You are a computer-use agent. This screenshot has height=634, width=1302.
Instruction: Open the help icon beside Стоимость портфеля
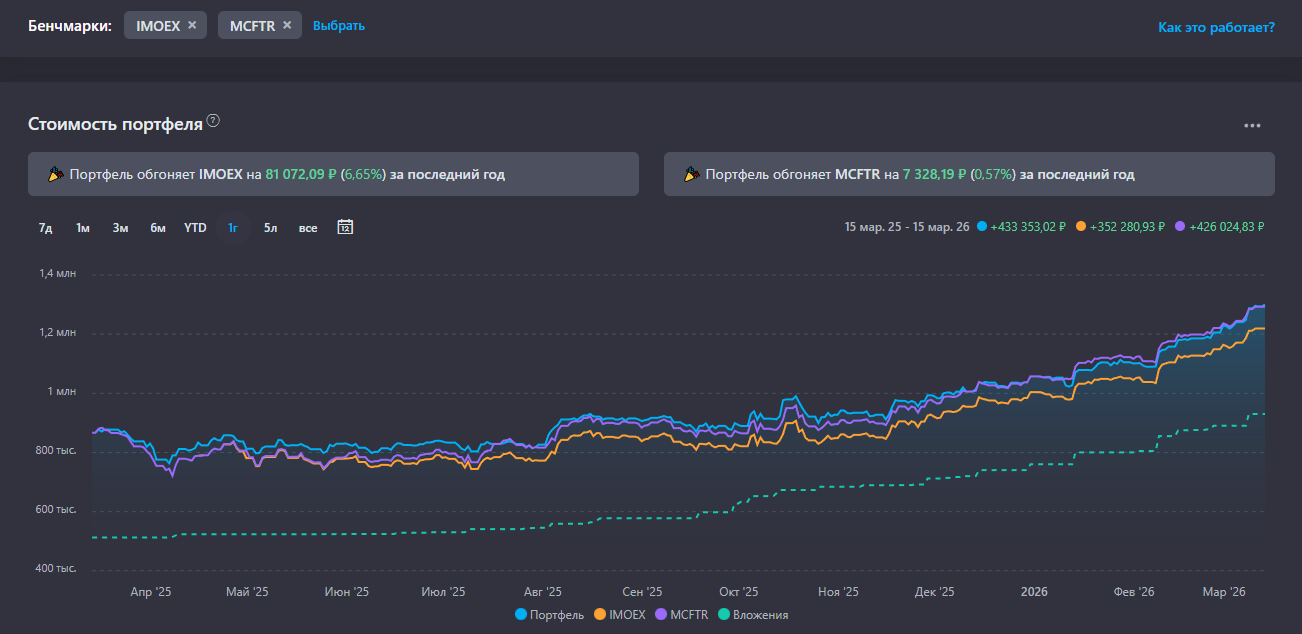pyautogui.click(x=213, y=122)
